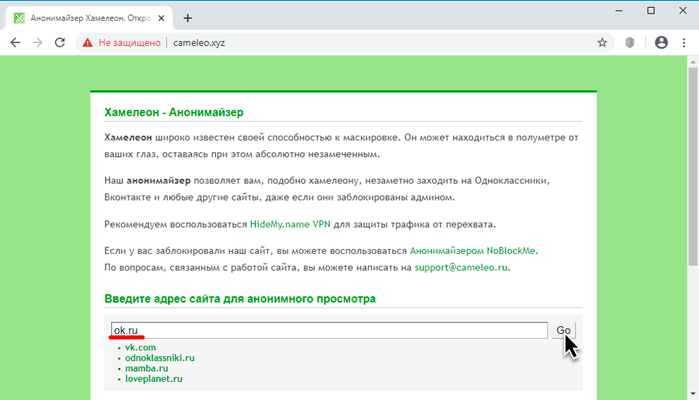Close the Анонимайзер Хамелеон tab

coord(161,18)
